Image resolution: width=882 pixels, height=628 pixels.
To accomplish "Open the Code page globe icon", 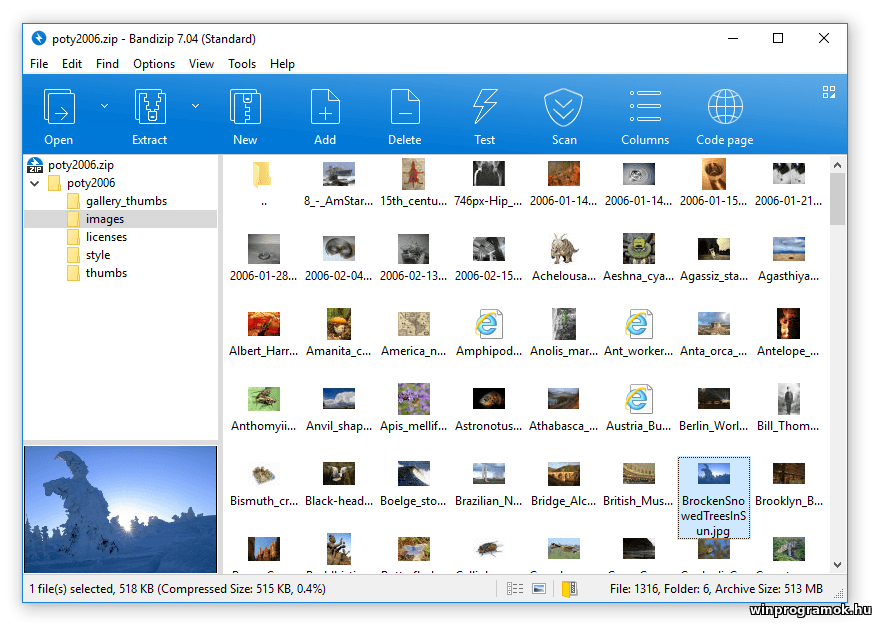I will point(725,108).
